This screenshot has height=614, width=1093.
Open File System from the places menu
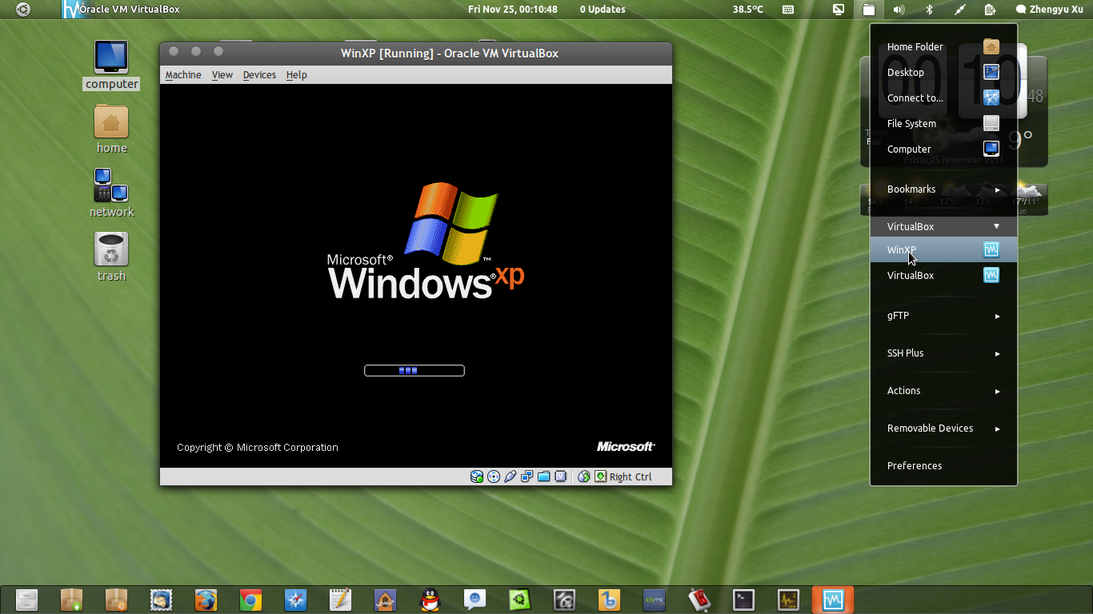(943, 123)
